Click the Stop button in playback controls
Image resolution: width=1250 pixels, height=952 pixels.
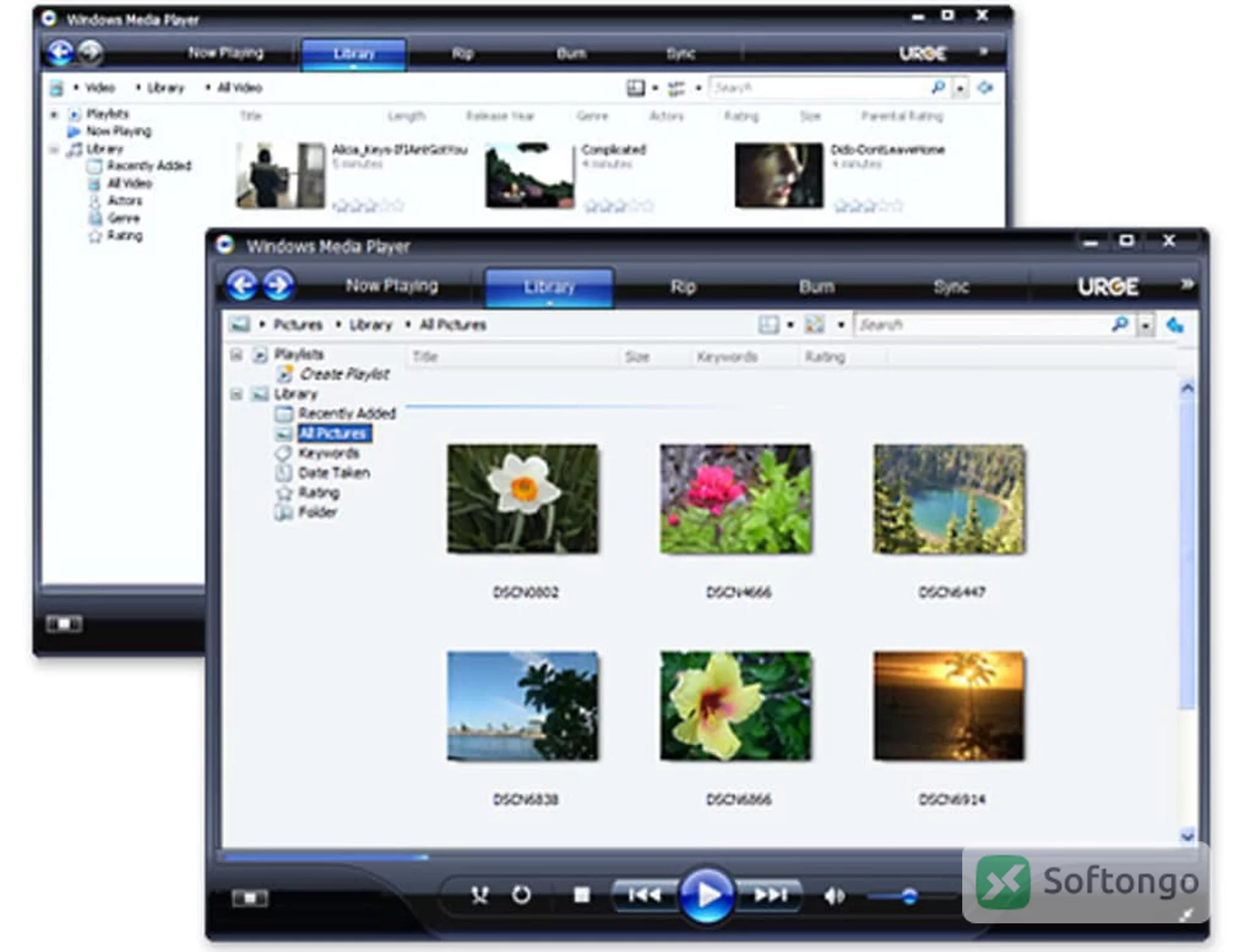[x=581, y=895]
